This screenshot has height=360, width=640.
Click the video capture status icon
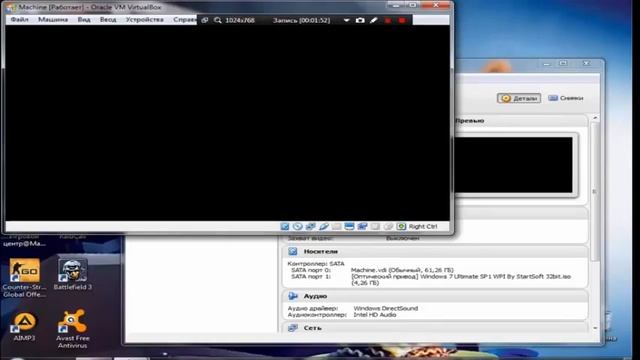click(x=362, y=226)
